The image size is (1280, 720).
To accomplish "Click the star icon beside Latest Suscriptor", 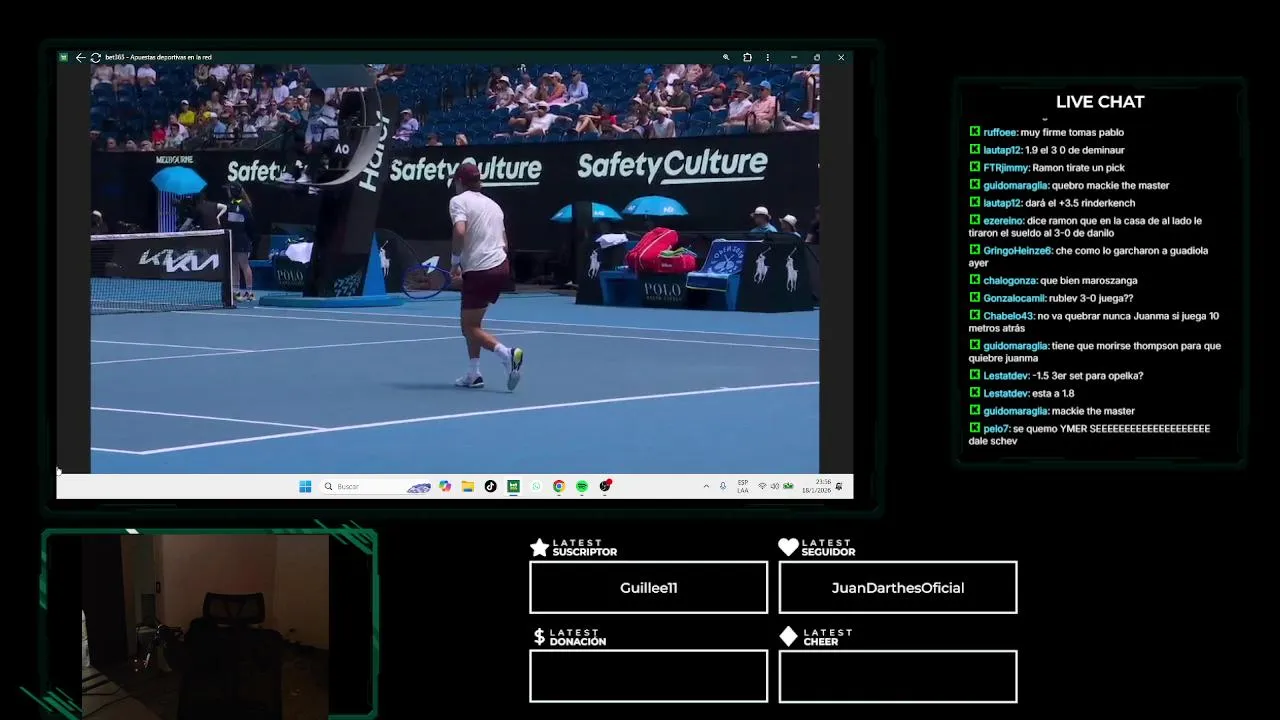I will click(539, 547).
